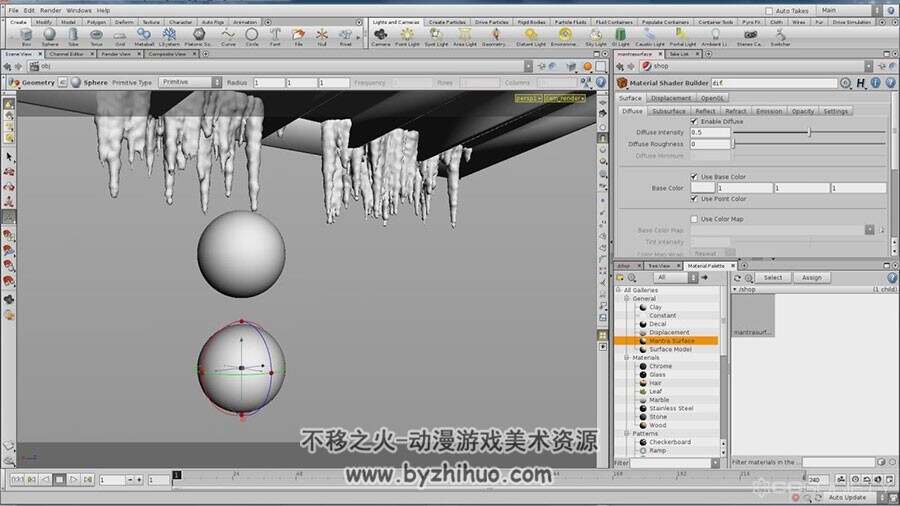Screen dimensions: 900x506
Task: Click the Base Color swatch
Action: pyautogui.click(x=703, y=188)
